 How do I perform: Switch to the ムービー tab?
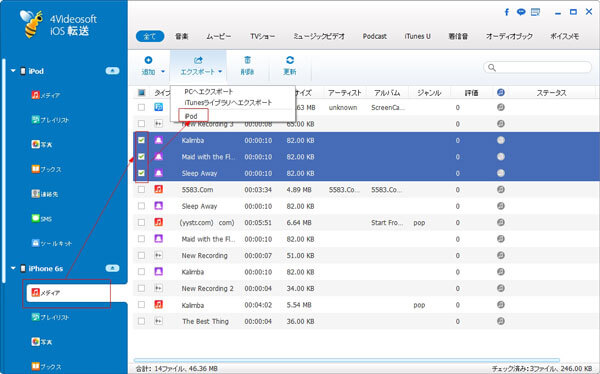[x=218, y=36]
